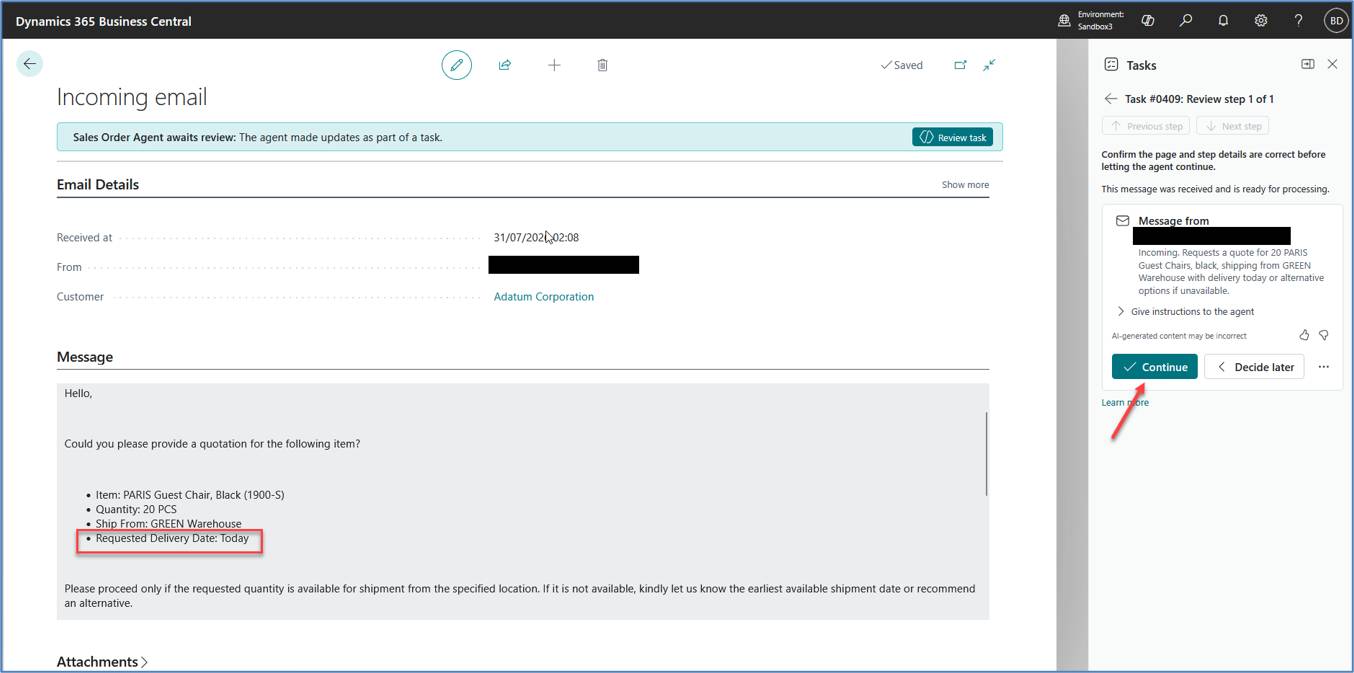The image size is (1354, 673).
Task: Click the Next step button
Action: (1232, 126)
